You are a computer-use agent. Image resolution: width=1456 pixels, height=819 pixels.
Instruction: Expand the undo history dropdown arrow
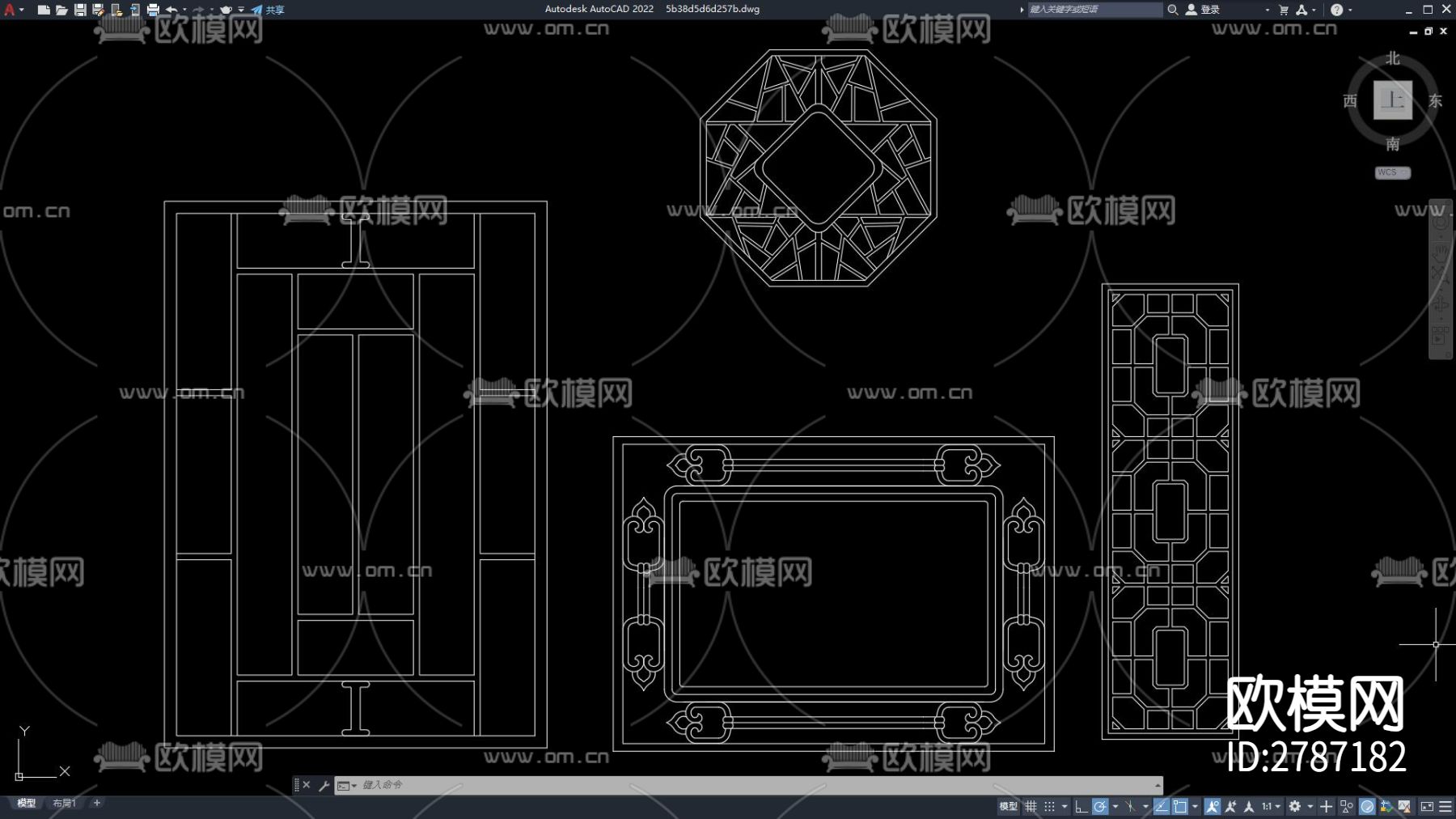tap(184, 10)
